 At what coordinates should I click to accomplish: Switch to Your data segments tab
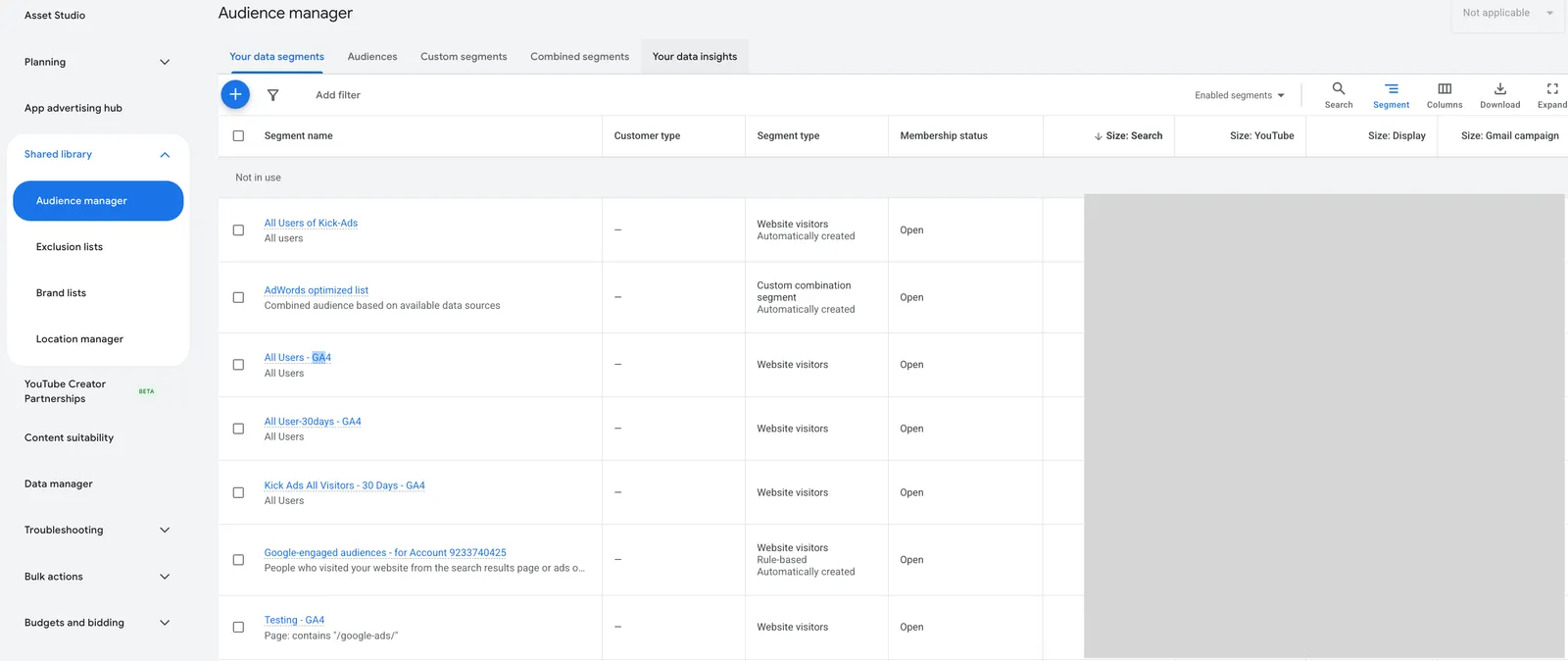276,57
